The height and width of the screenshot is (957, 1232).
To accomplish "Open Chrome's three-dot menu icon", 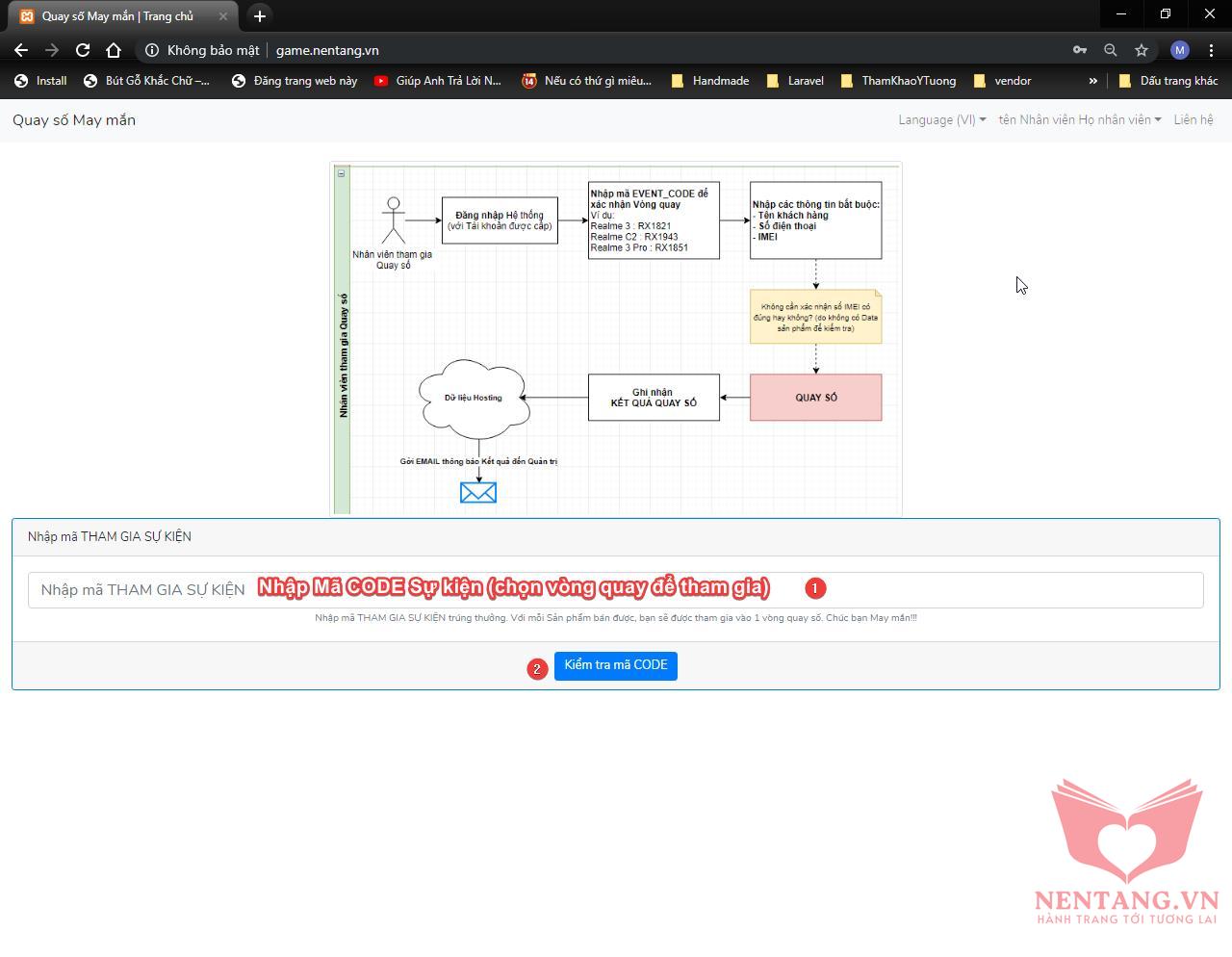I will (1211, 50).
